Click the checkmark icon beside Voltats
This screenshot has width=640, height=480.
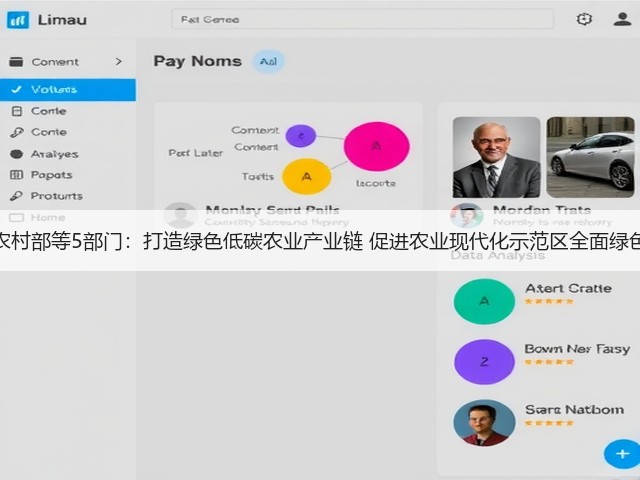tap(16, 89)
